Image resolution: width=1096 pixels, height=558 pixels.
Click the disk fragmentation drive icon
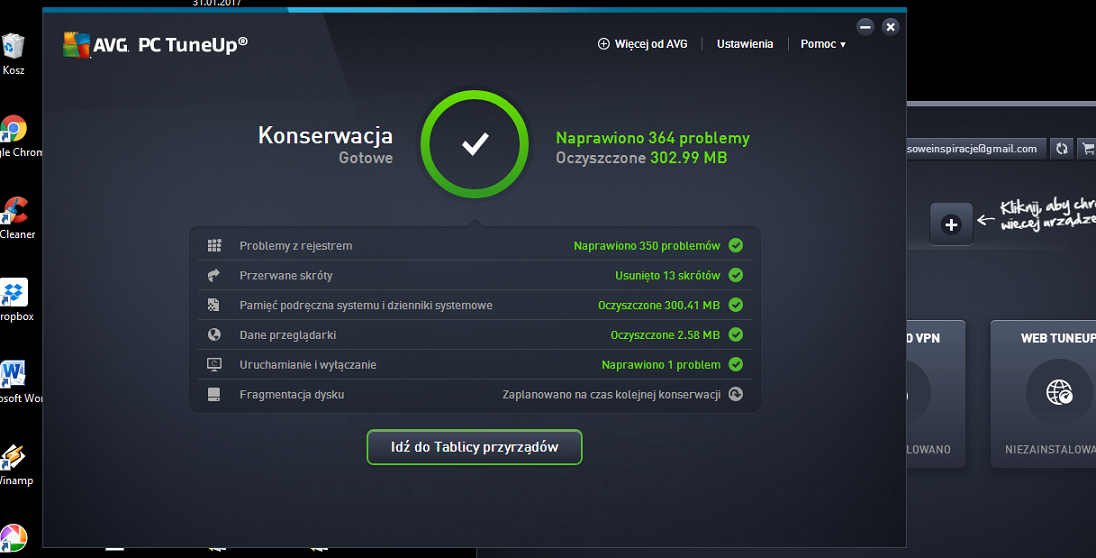[x=214, y=394]
